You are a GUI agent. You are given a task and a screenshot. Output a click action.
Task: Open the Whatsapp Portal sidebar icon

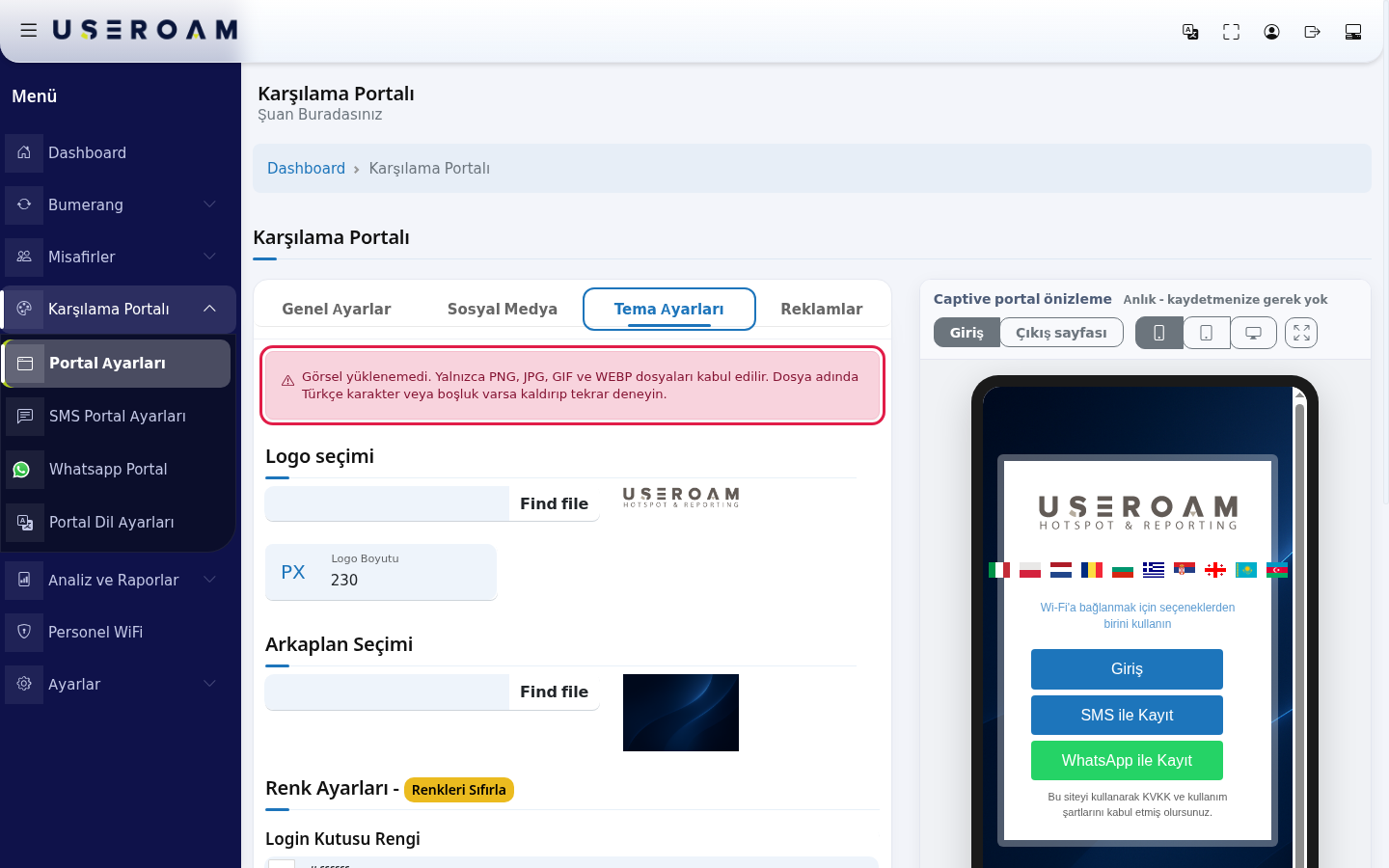[25, 469]
